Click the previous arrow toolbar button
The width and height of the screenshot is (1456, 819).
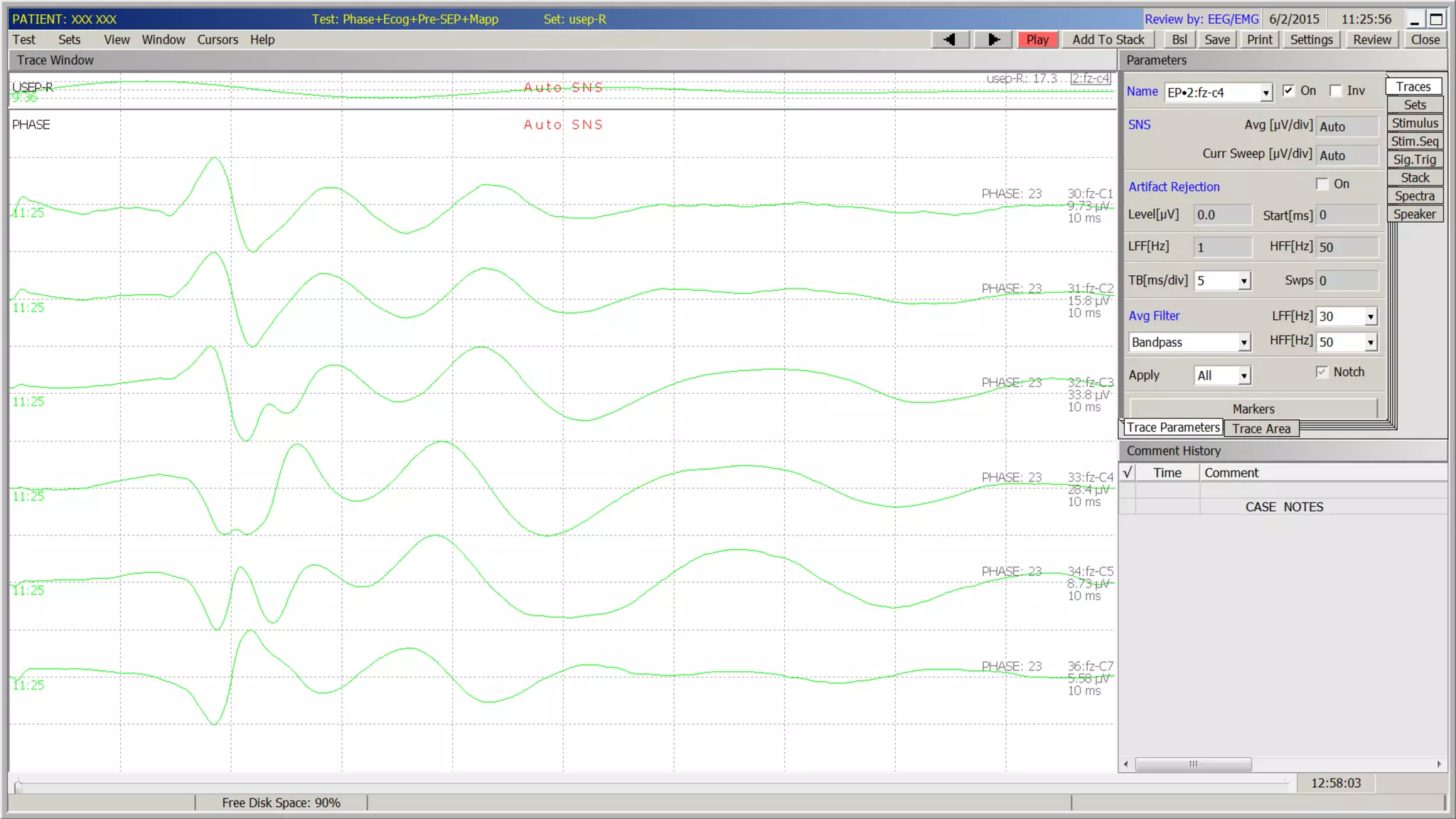click(950, 40)
